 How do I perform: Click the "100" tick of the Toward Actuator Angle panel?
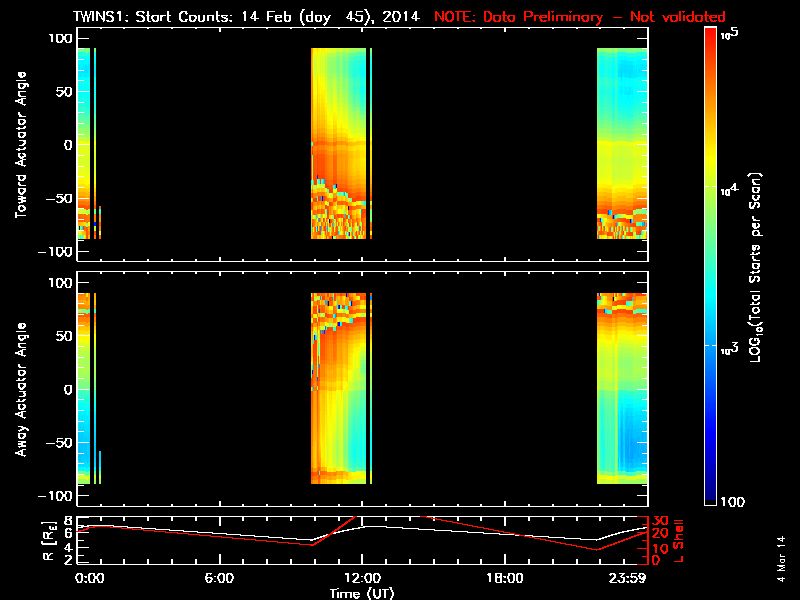pos(61,38)
